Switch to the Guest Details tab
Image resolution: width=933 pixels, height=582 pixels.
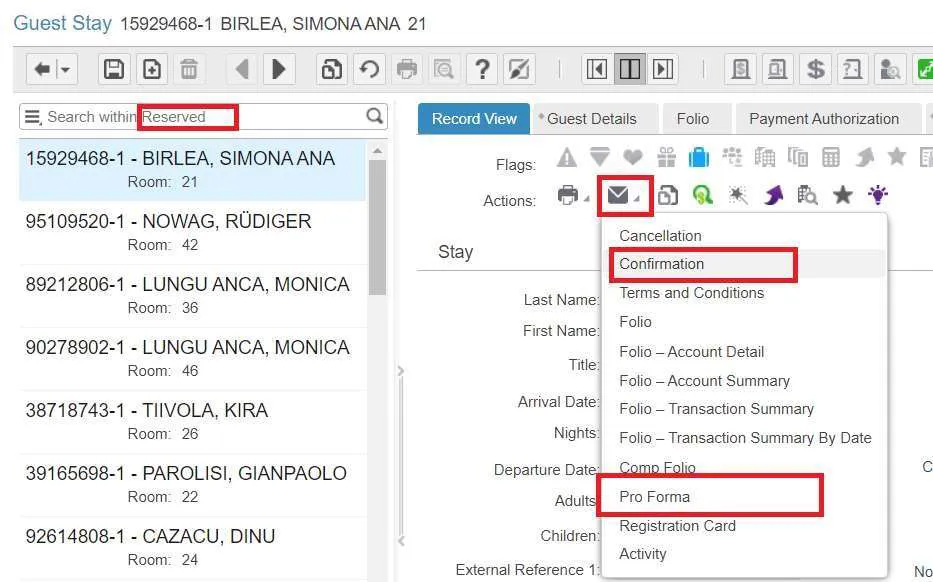595,119
